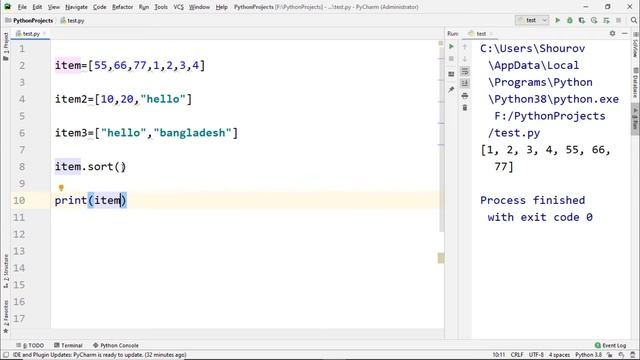This screenshot has height=360, width=640.
Task: Click the Stop button in main toolbar
Action: (618, 20)
